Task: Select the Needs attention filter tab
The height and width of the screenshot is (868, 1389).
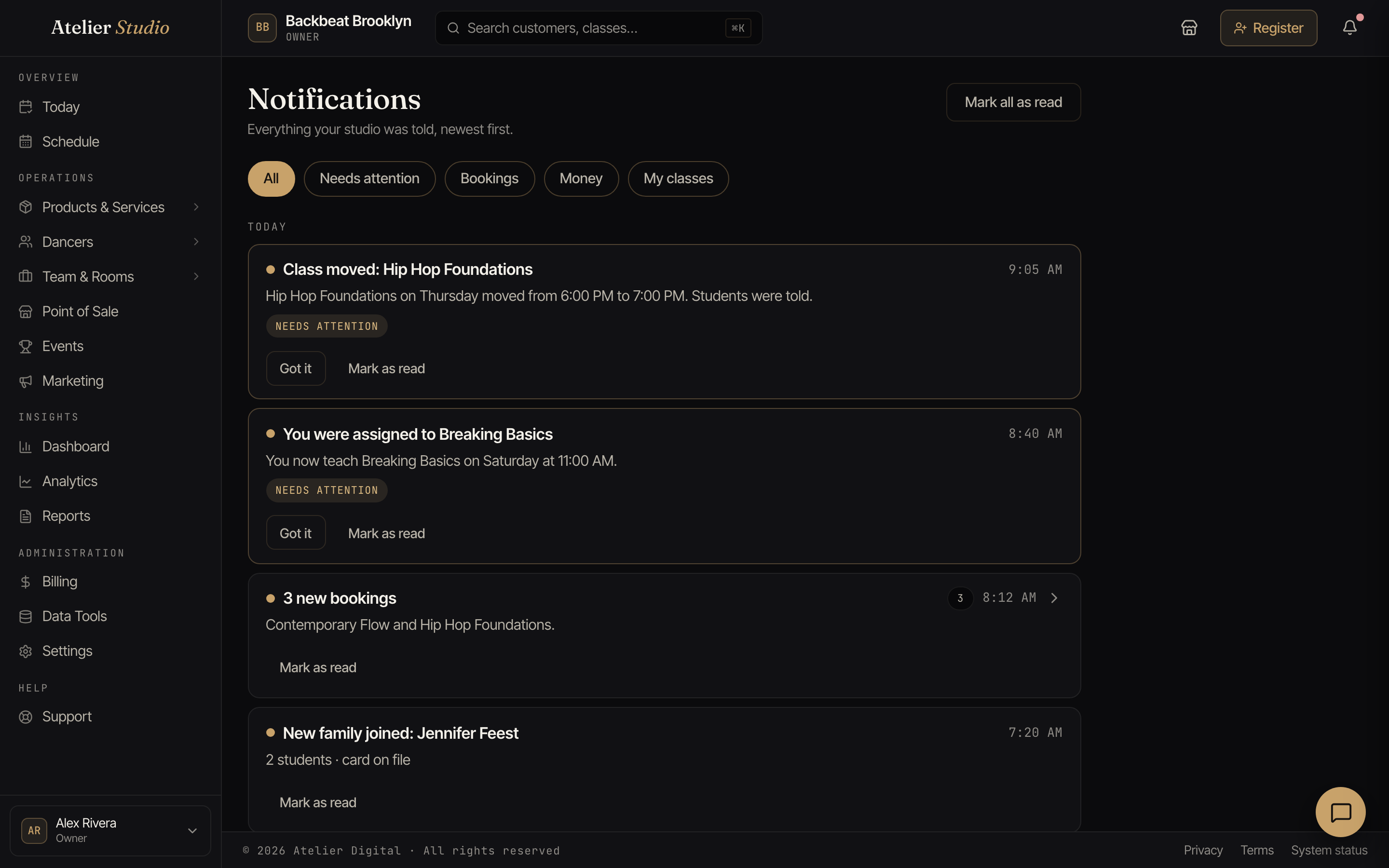Action: click(x=369, y=178)
